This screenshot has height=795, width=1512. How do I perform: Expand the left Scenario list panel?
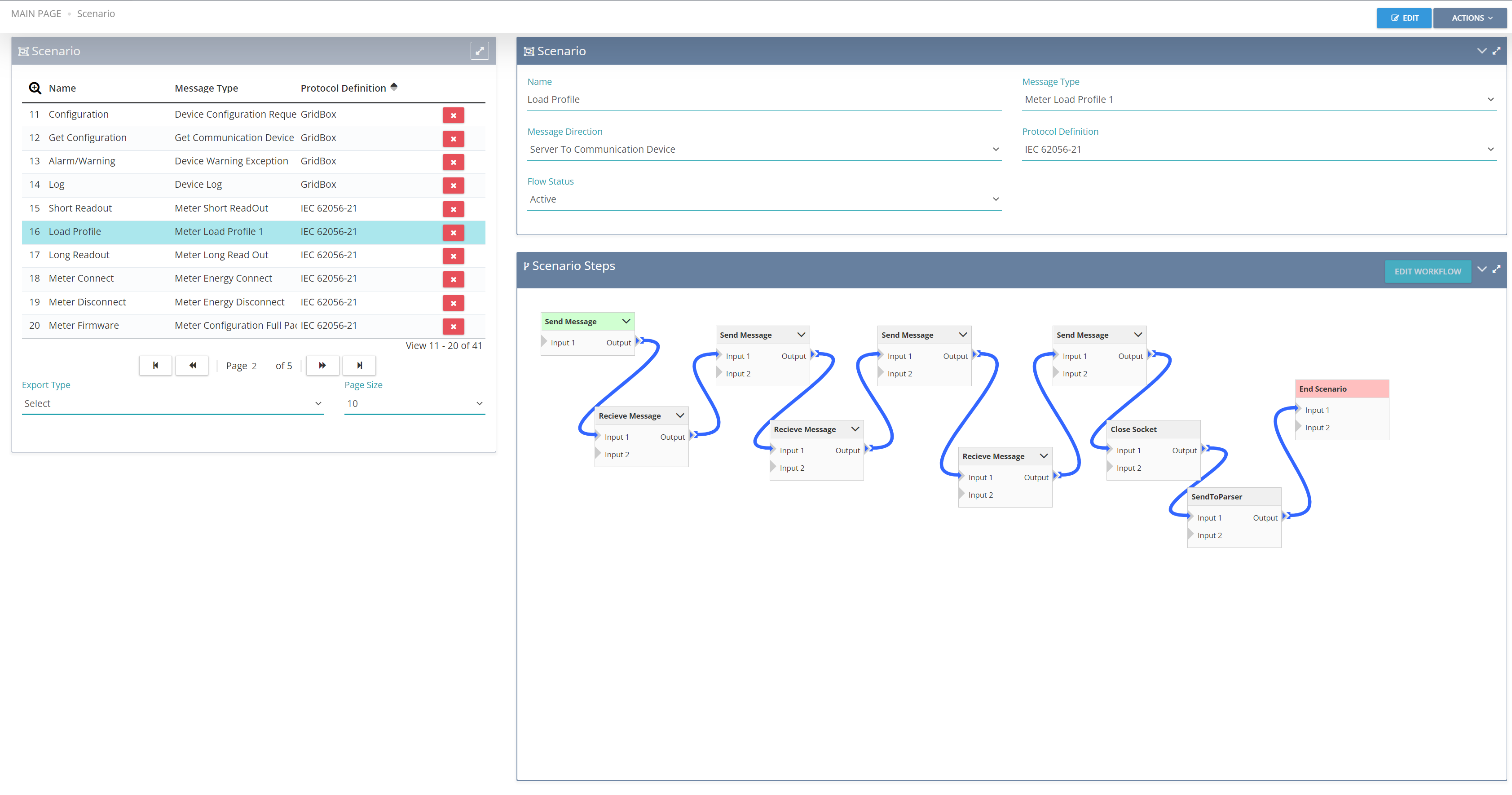480,51
